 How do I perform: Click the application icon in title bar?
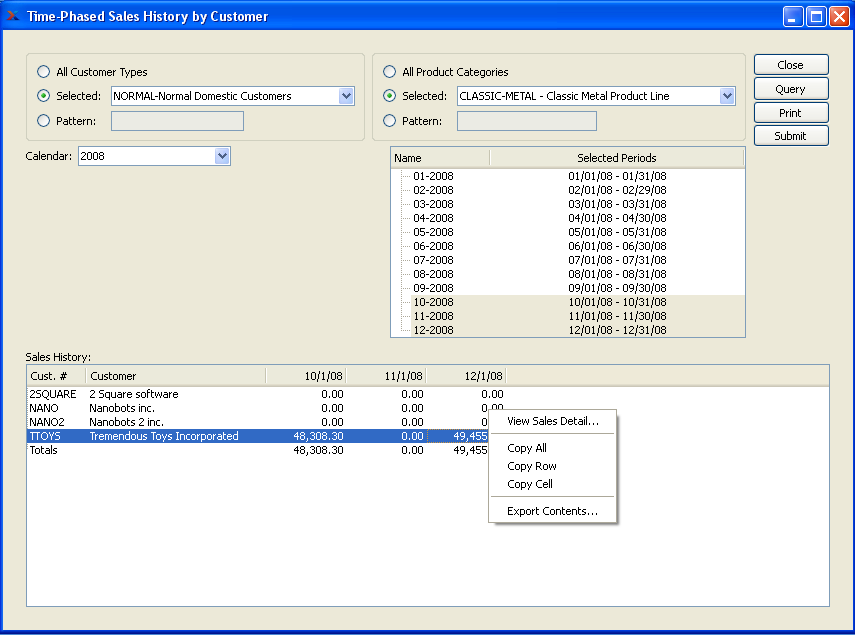point(13,16)
